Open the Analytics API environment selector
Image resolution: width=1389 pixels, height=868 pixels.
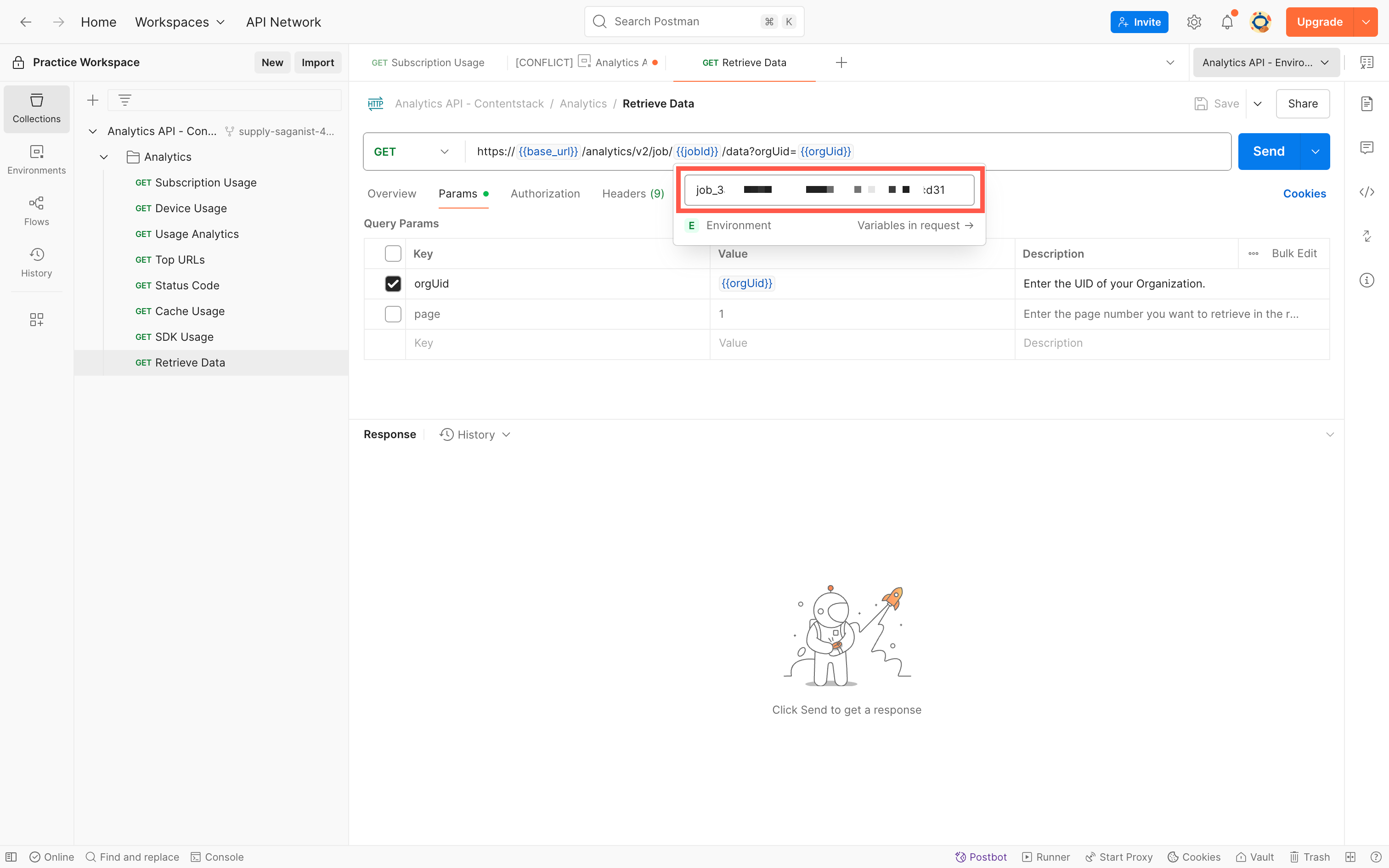(x=1265, y=62)
